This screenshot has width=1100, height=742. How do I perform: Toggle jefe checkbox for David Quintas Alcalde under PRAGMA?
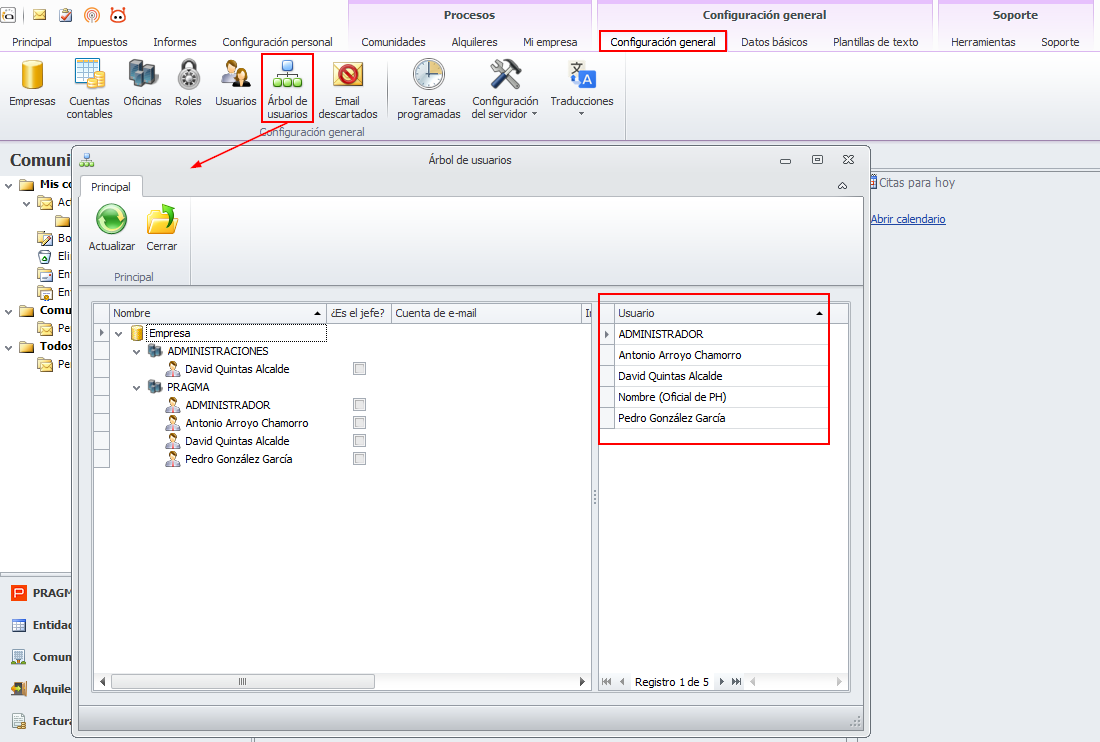point(360,441)
